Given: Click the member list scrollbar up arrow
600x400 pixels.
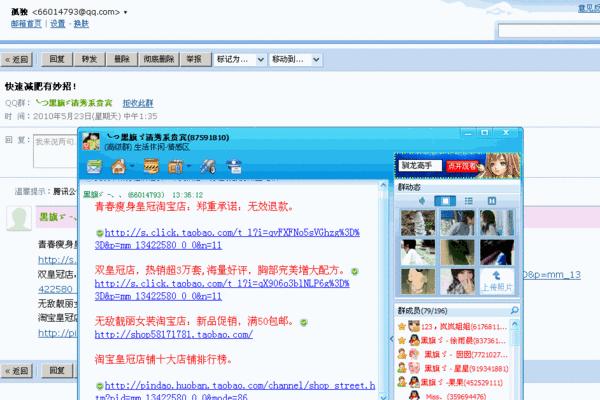Looking at the screenshot, I should pos(515,325).
